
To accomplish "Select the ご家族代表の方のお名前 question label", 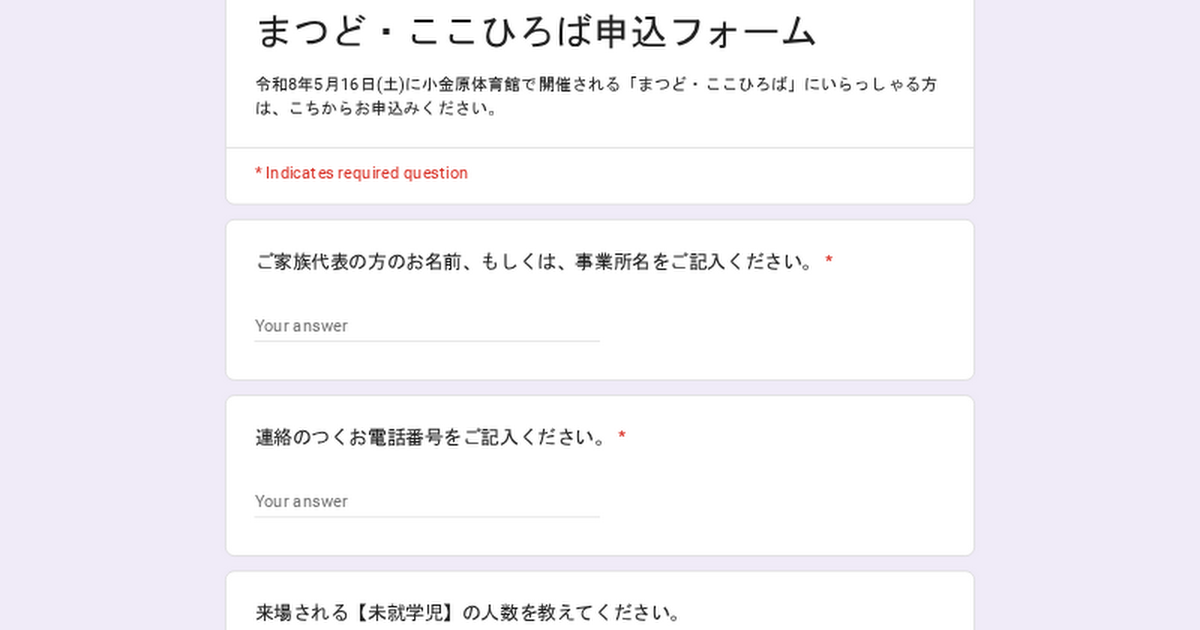I will 535,262.
